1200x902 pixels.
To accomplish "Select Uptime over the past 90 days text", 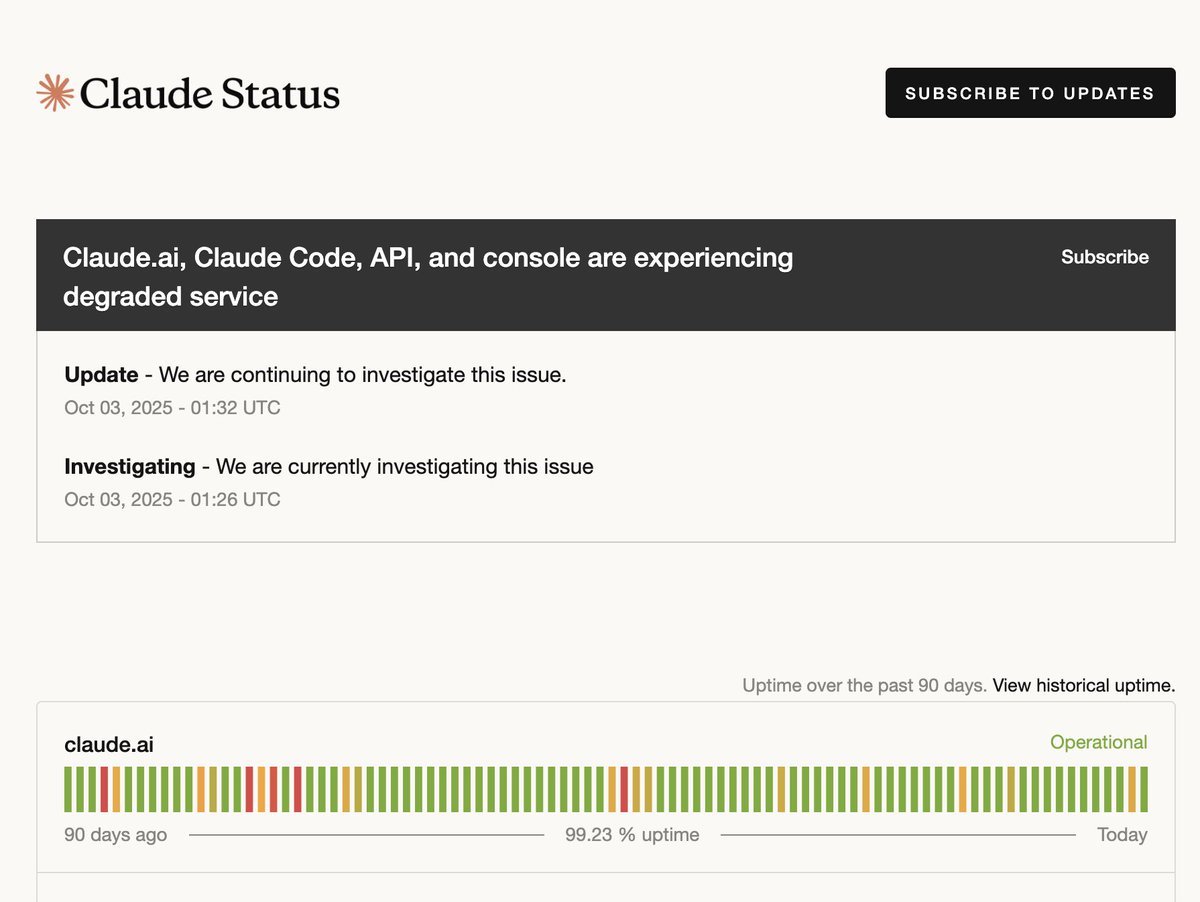I will [x=865, y=685].
